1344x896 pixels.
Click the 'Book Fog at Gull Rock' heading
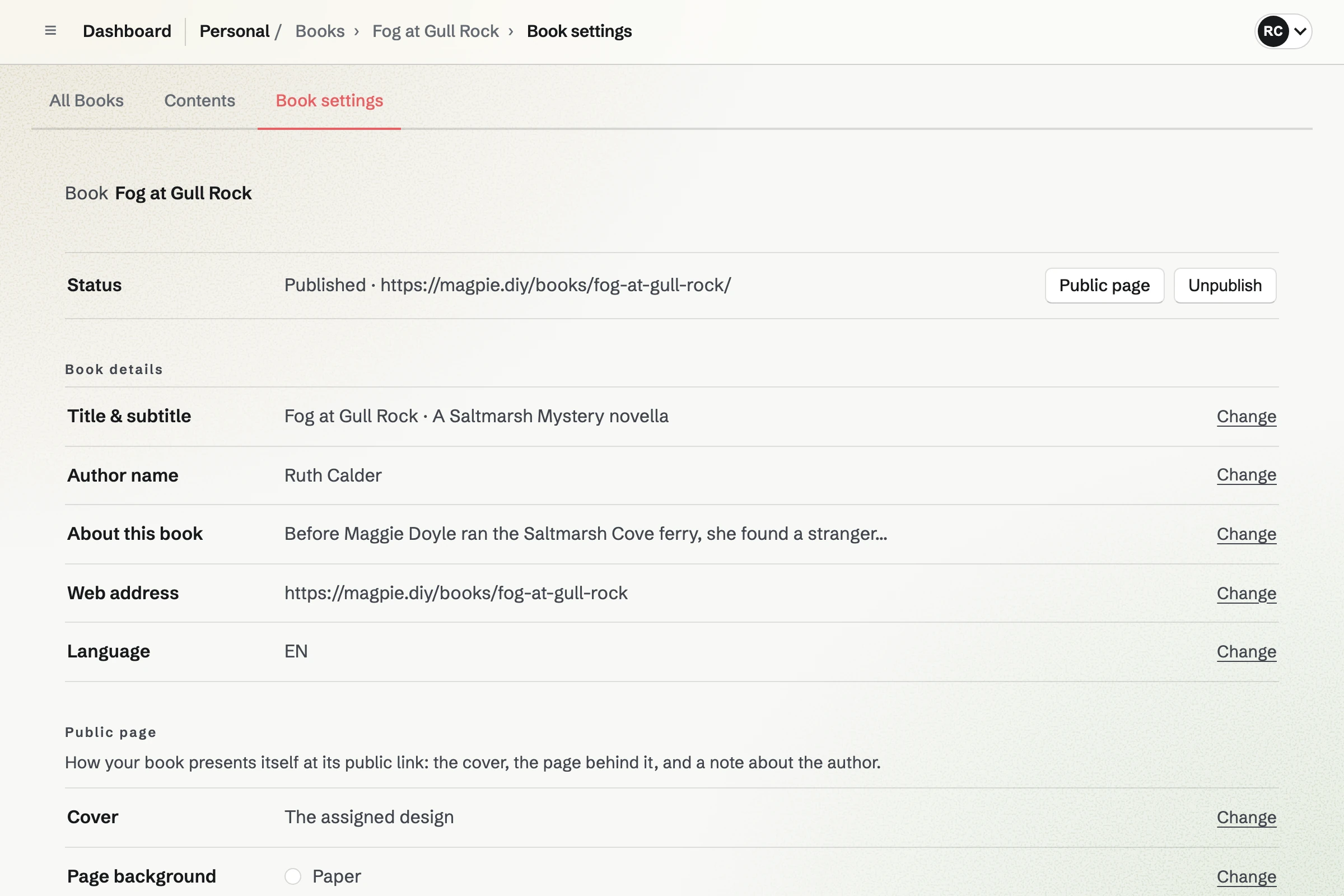pyautogui.click(x=158, y=193)
